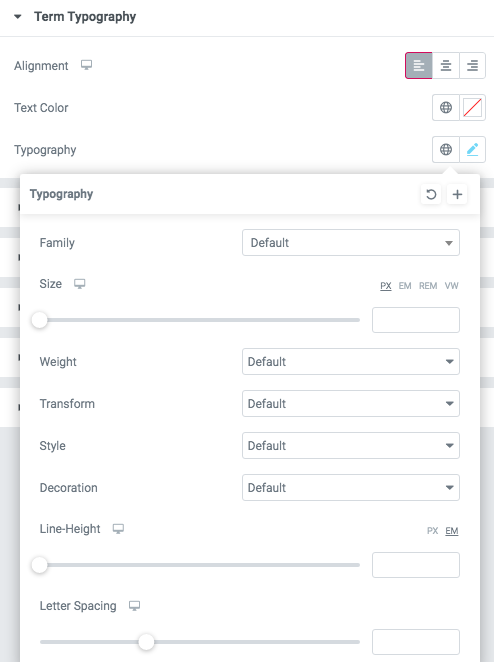494x662 pixels.
Task: Select center text alignment
Action: pyautogui.click(x=446, y=65)
